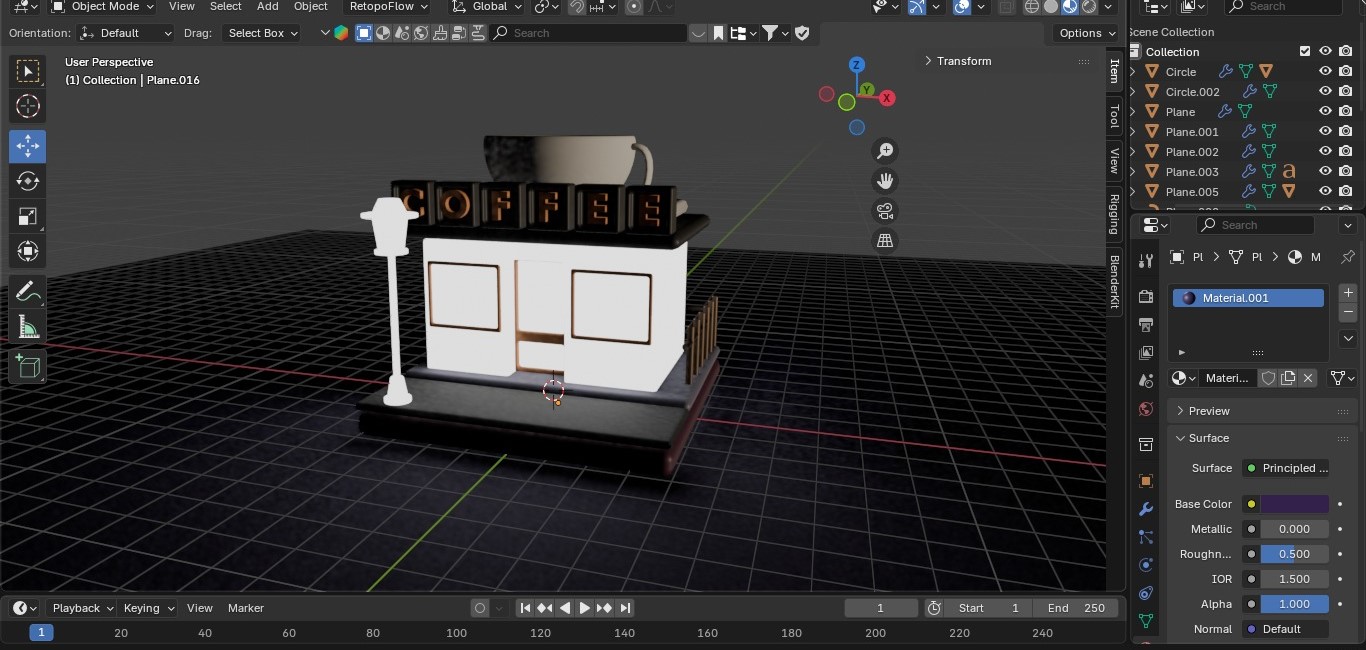Hide Circle.002 object in viewport
This screenshot has width=1366, height=650.
point(1325,92)
